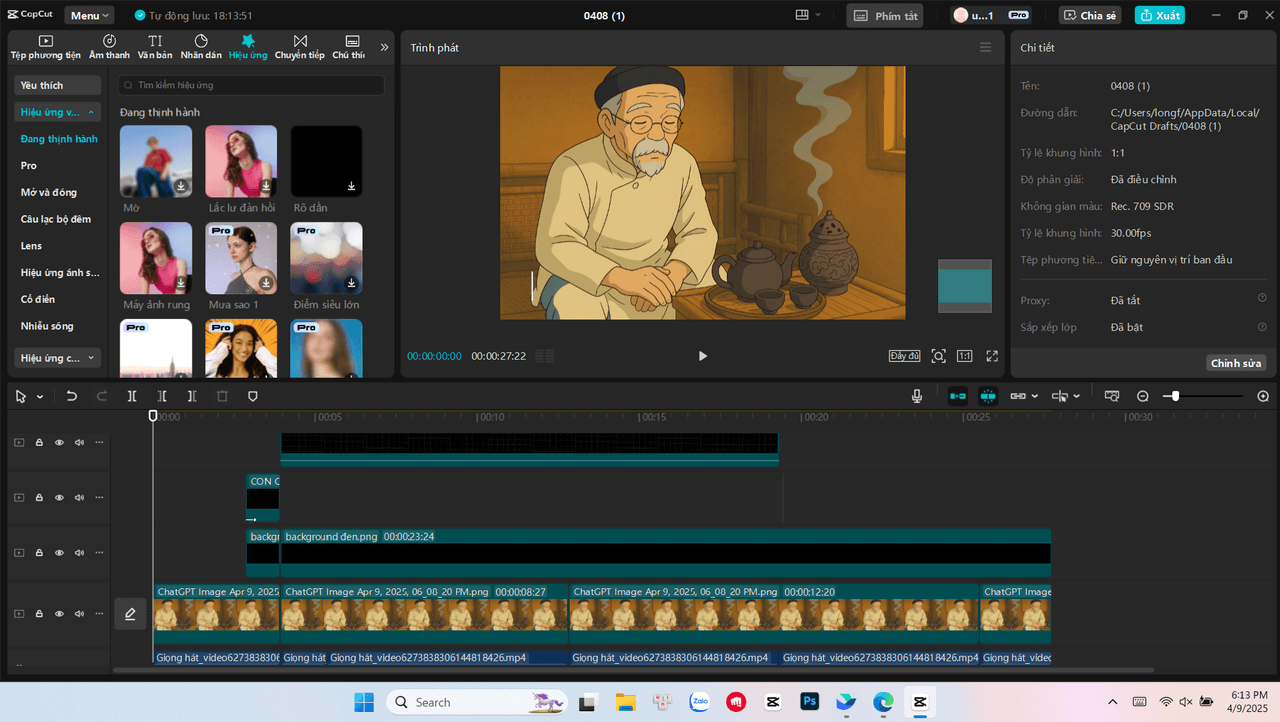Zoom in the timeline with plus icon

click(1263, 396)
